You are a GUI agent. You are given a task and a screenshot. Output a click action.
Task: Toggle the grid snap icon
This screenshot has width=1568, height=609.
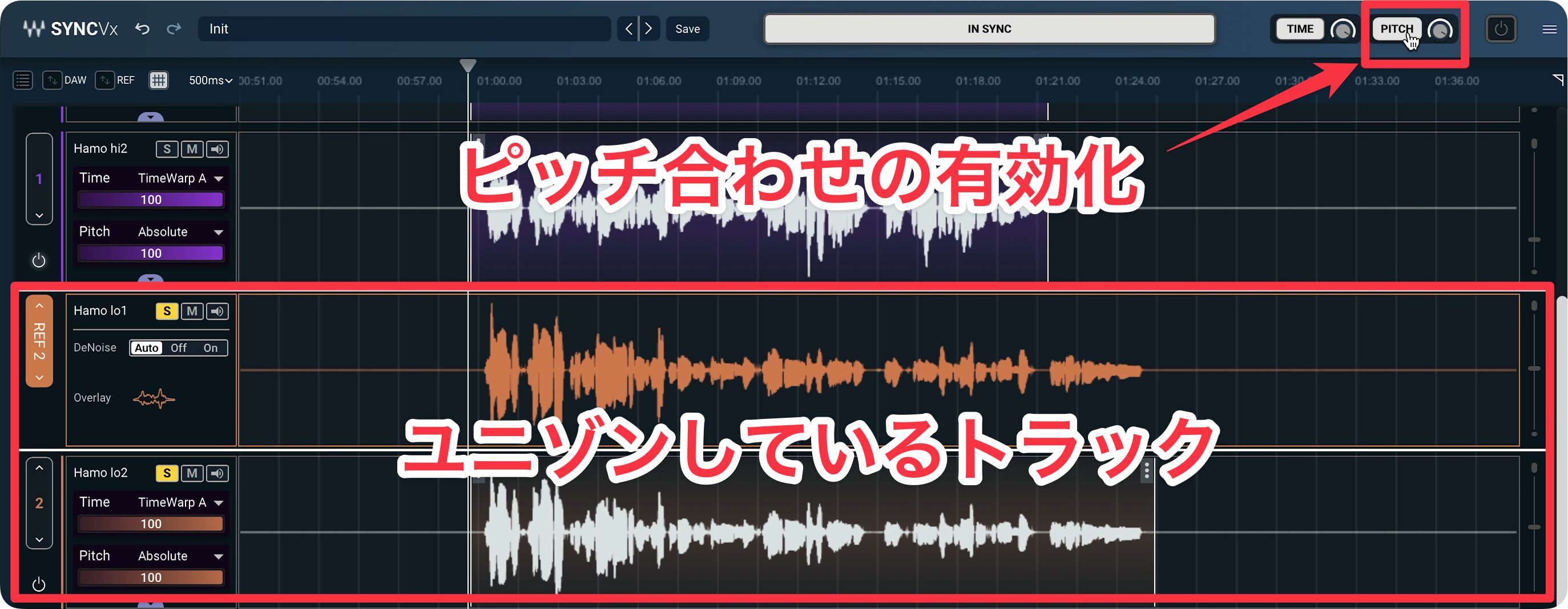[158, 80]
